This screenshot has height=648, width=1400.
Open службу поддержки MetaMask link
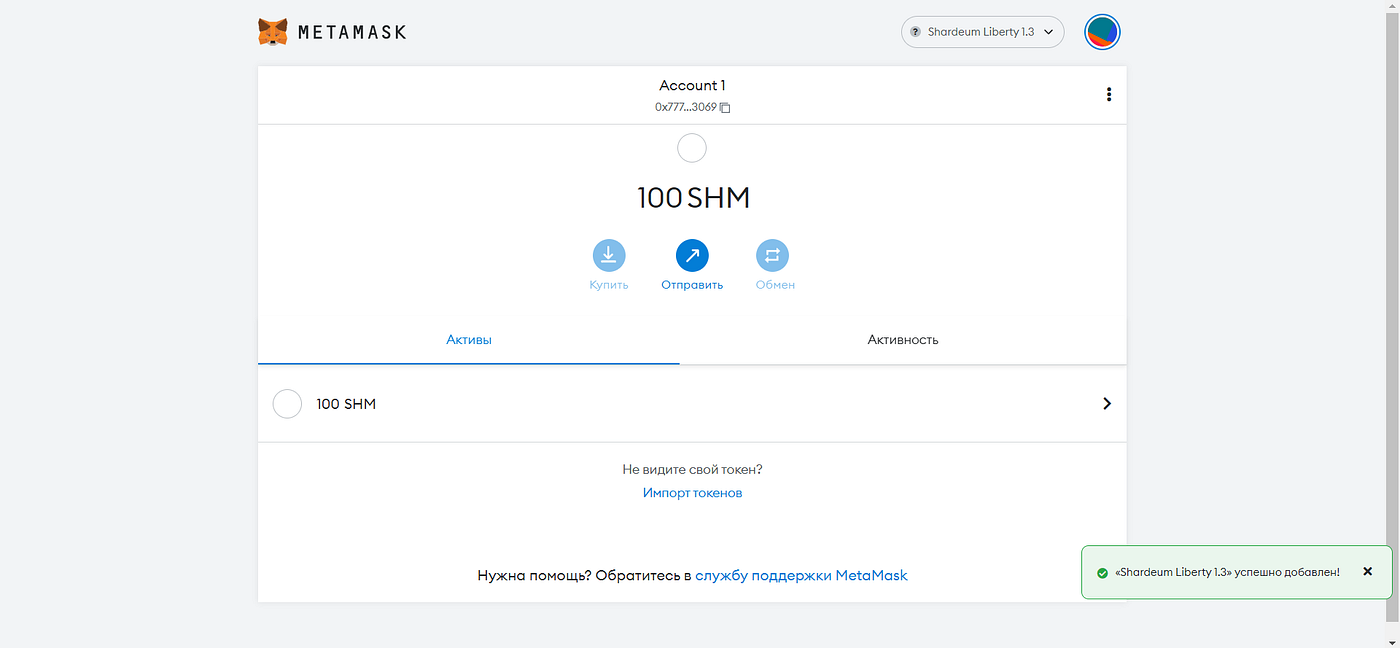802,576
